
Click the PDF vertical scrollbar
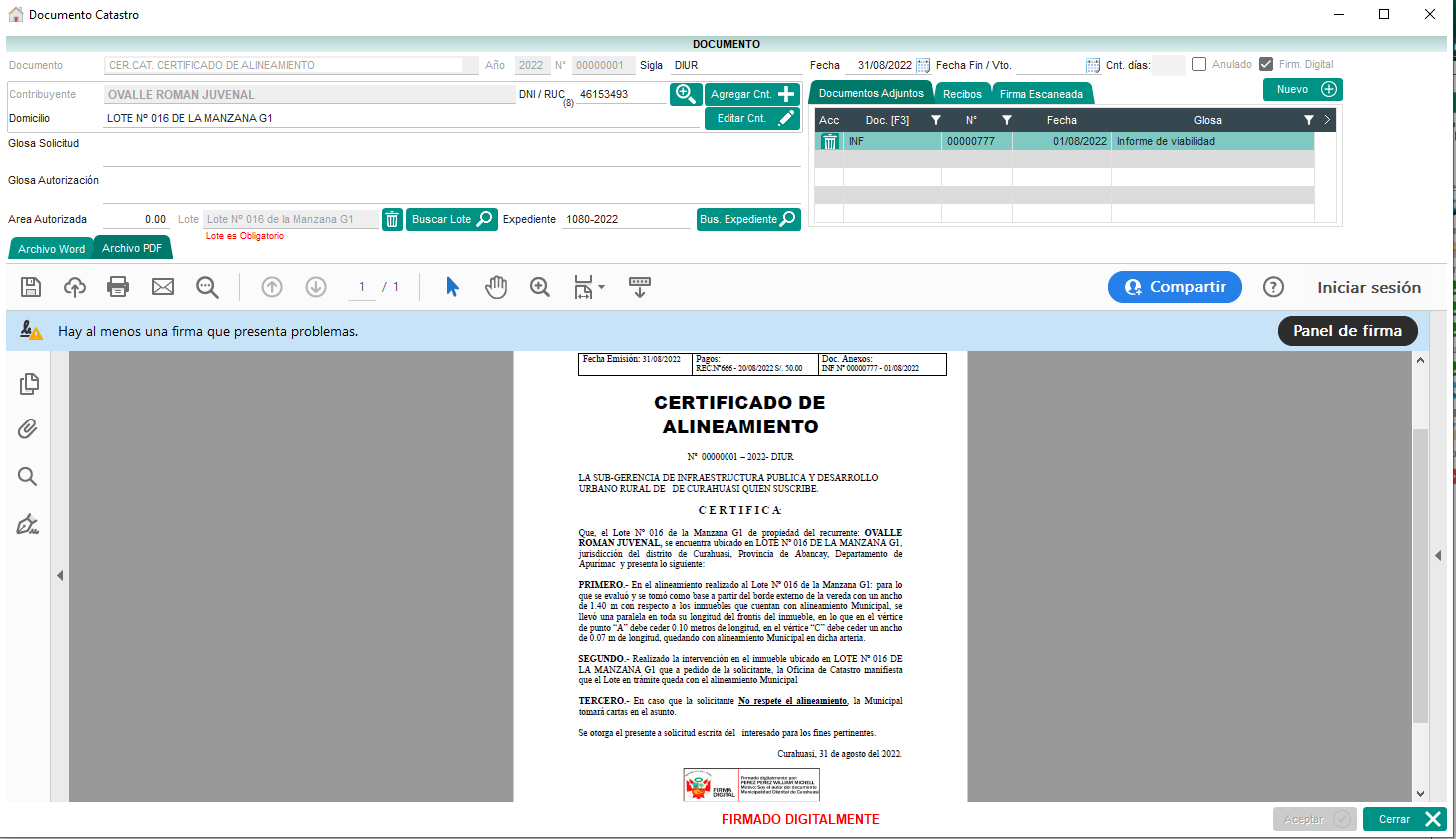[x=1420, y=574]
